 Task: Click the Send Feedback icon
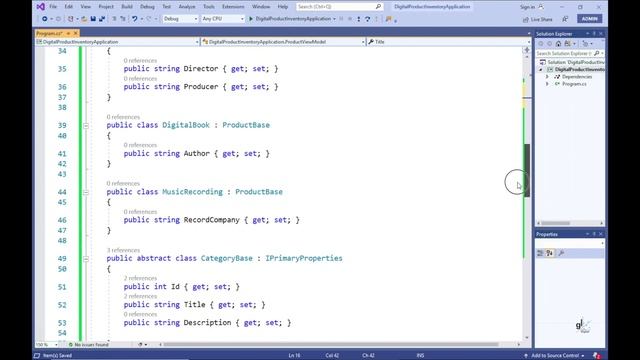pyautogui.click(x=565, y=19)
